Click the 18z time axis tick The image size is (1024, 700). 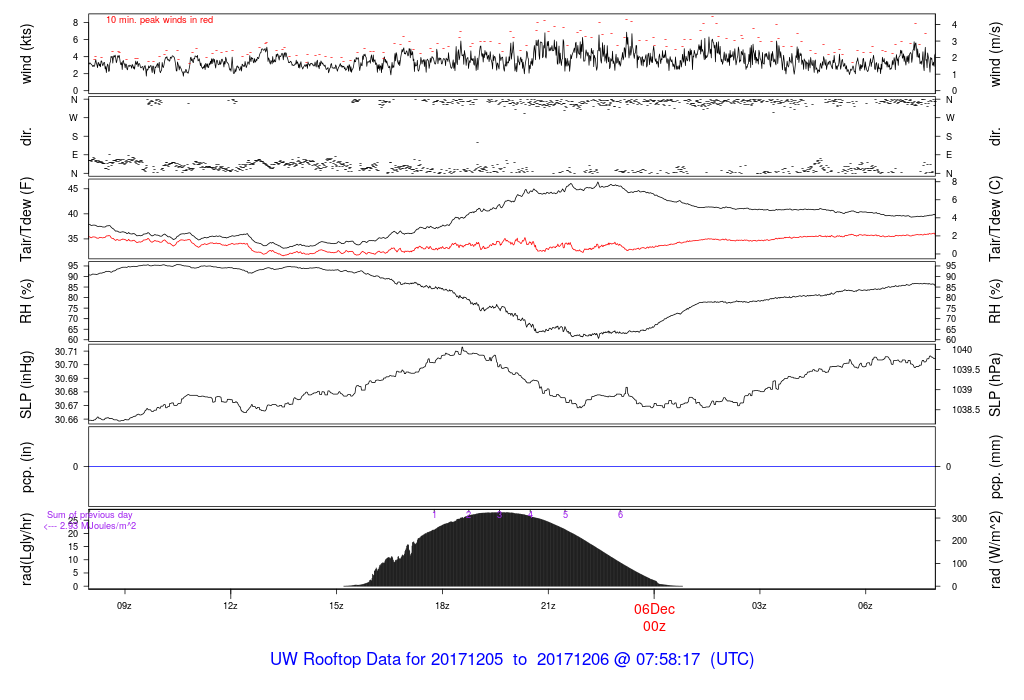pos(442,606)
